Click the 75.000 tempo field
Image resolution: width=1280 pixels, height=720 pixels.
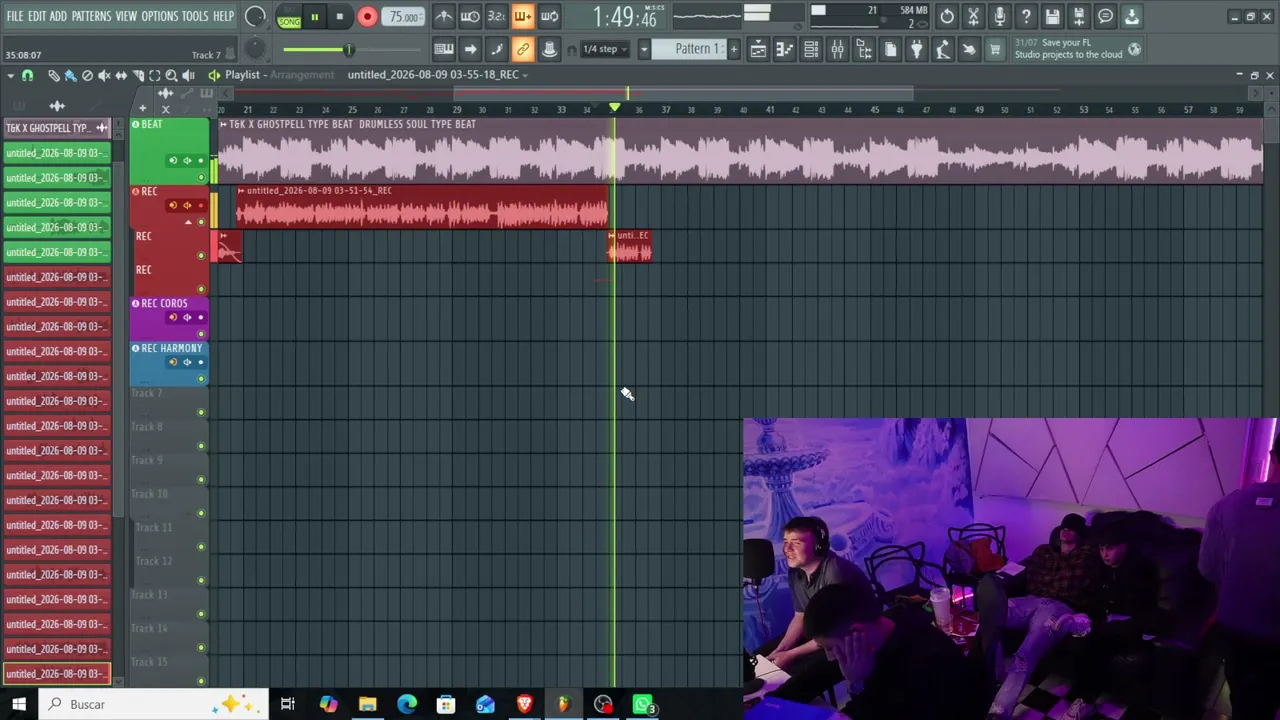404,17
